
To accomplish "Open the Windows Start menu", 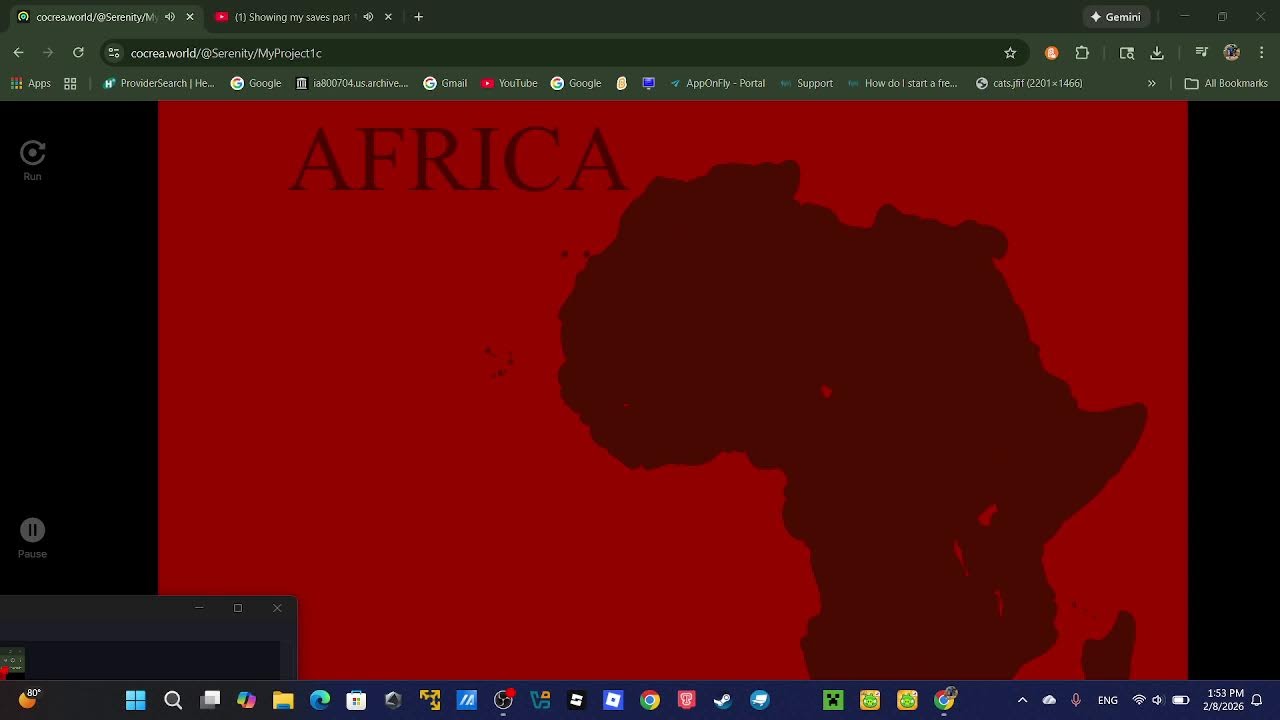I will [x=136, y=700].
